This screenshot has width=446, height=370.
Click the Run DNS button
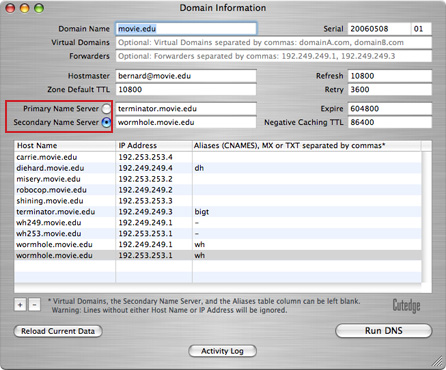(384, 331)
